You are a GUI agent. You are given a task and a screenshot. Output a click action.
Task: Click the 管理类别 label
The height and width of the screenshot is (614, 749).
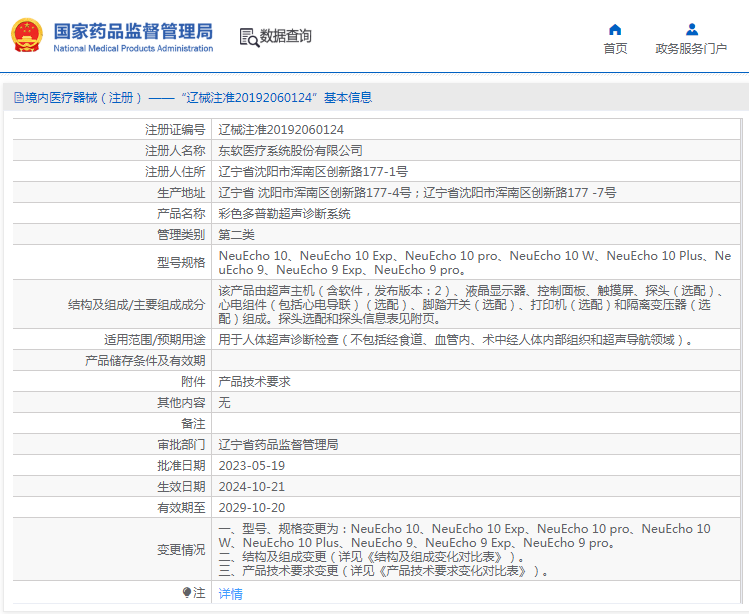(181, 235)
